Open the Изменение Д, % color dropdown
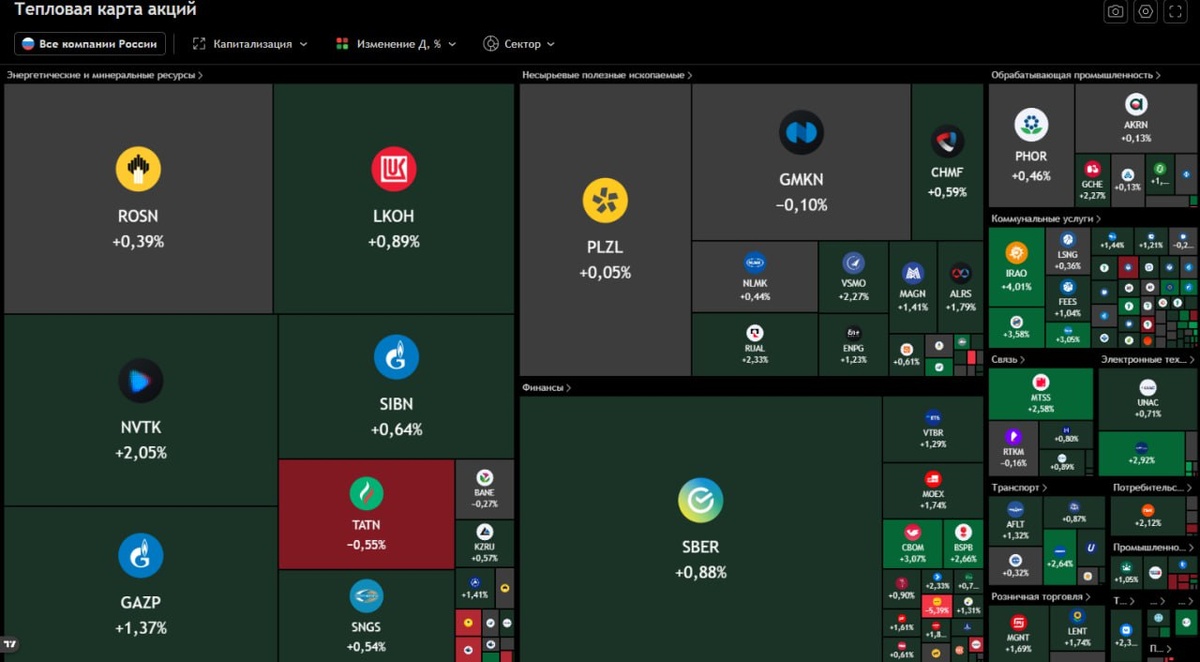Screen dimensions: 1200x662 (x=396, y=44)
